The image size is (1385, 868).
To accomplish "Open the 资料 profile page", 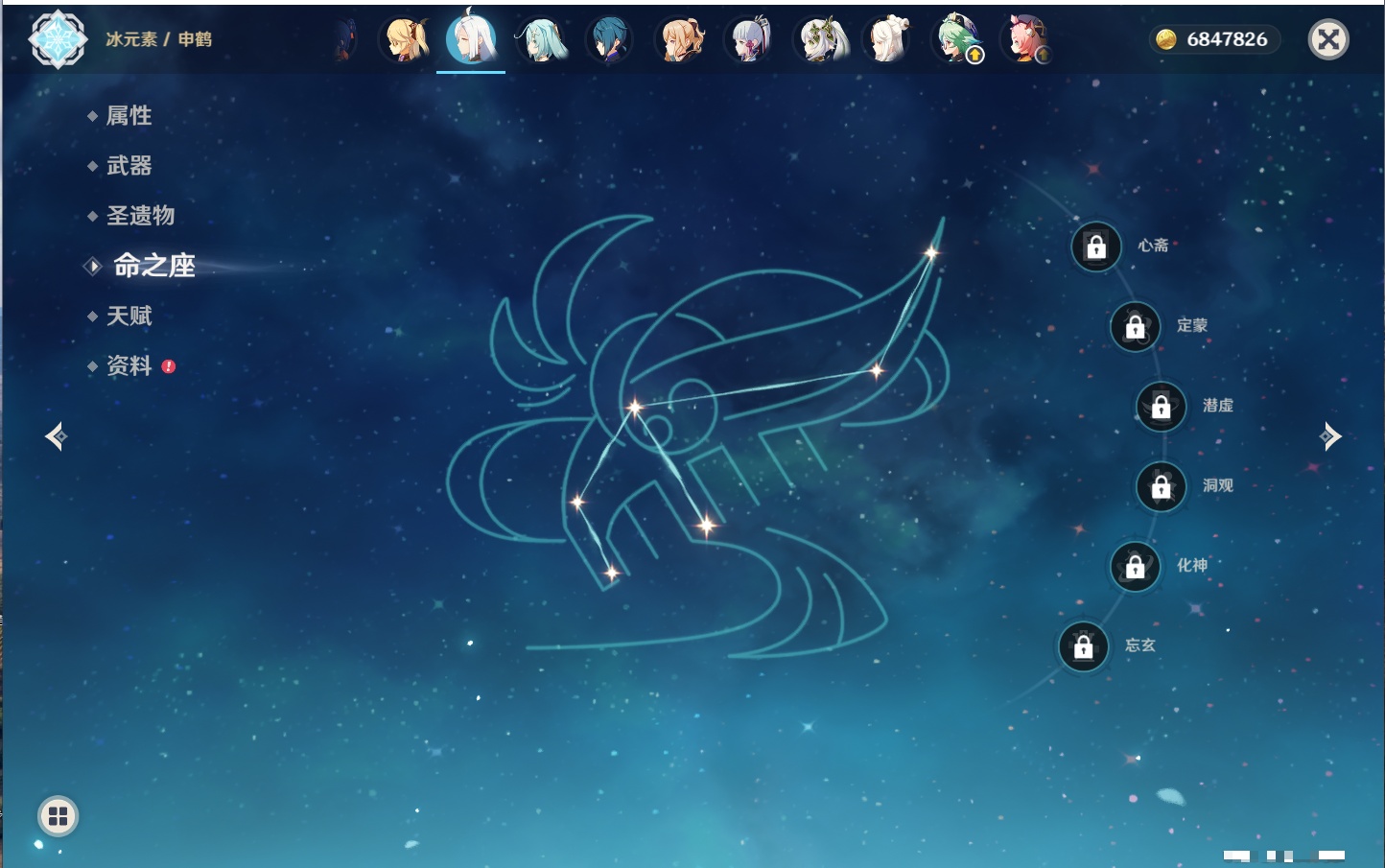I will [x=129, y=365].
